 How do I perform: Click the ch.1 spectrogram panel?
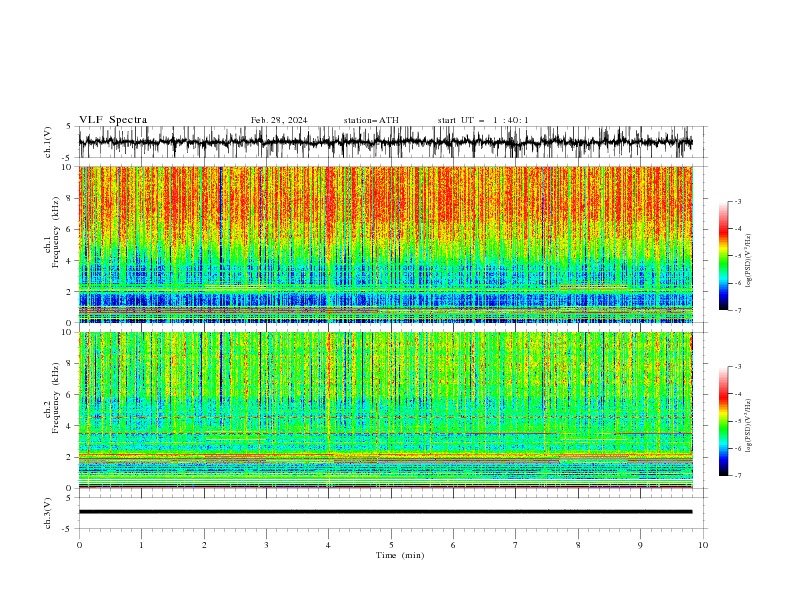click(x=385, y=244)
